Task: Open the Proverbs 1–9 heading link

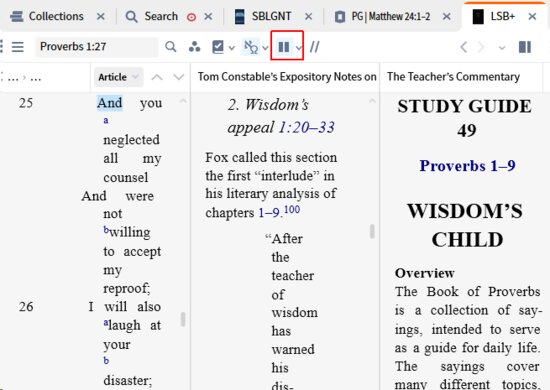Action: click(467, 166)
